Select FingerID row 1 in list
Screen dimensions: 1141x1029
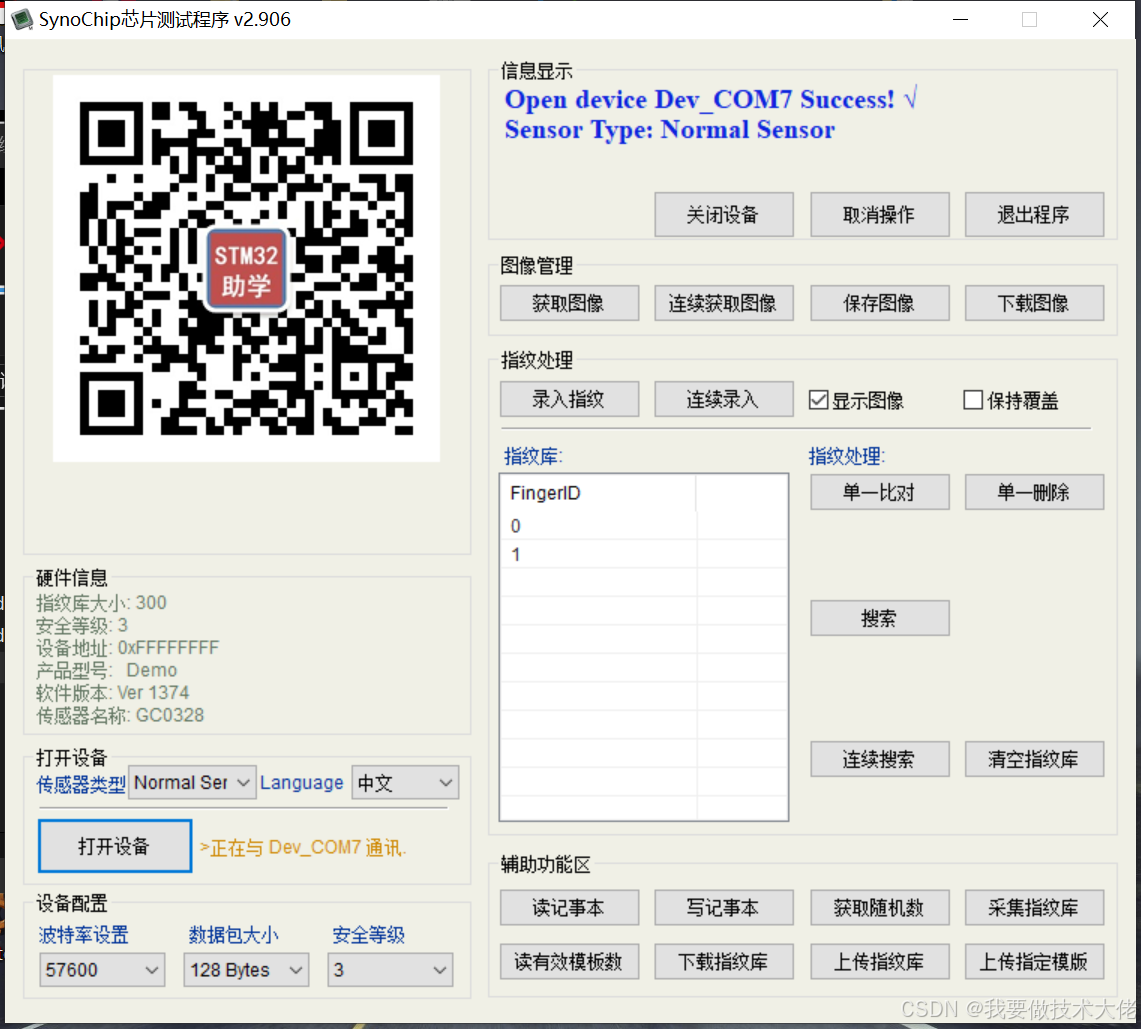tap(643, 555)
